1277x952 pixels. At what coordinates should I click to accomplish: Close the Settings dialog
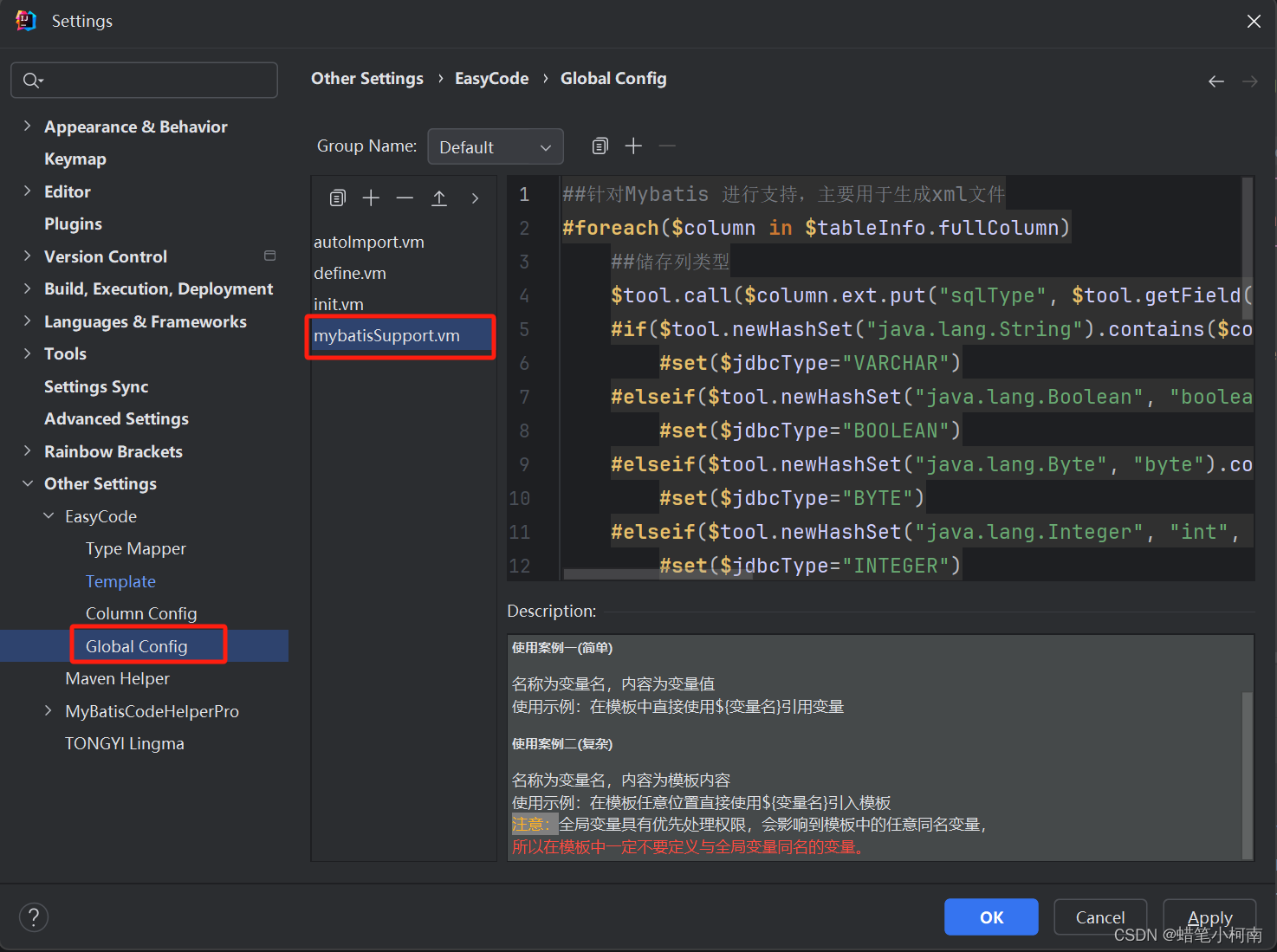(x=1254, y=21)
